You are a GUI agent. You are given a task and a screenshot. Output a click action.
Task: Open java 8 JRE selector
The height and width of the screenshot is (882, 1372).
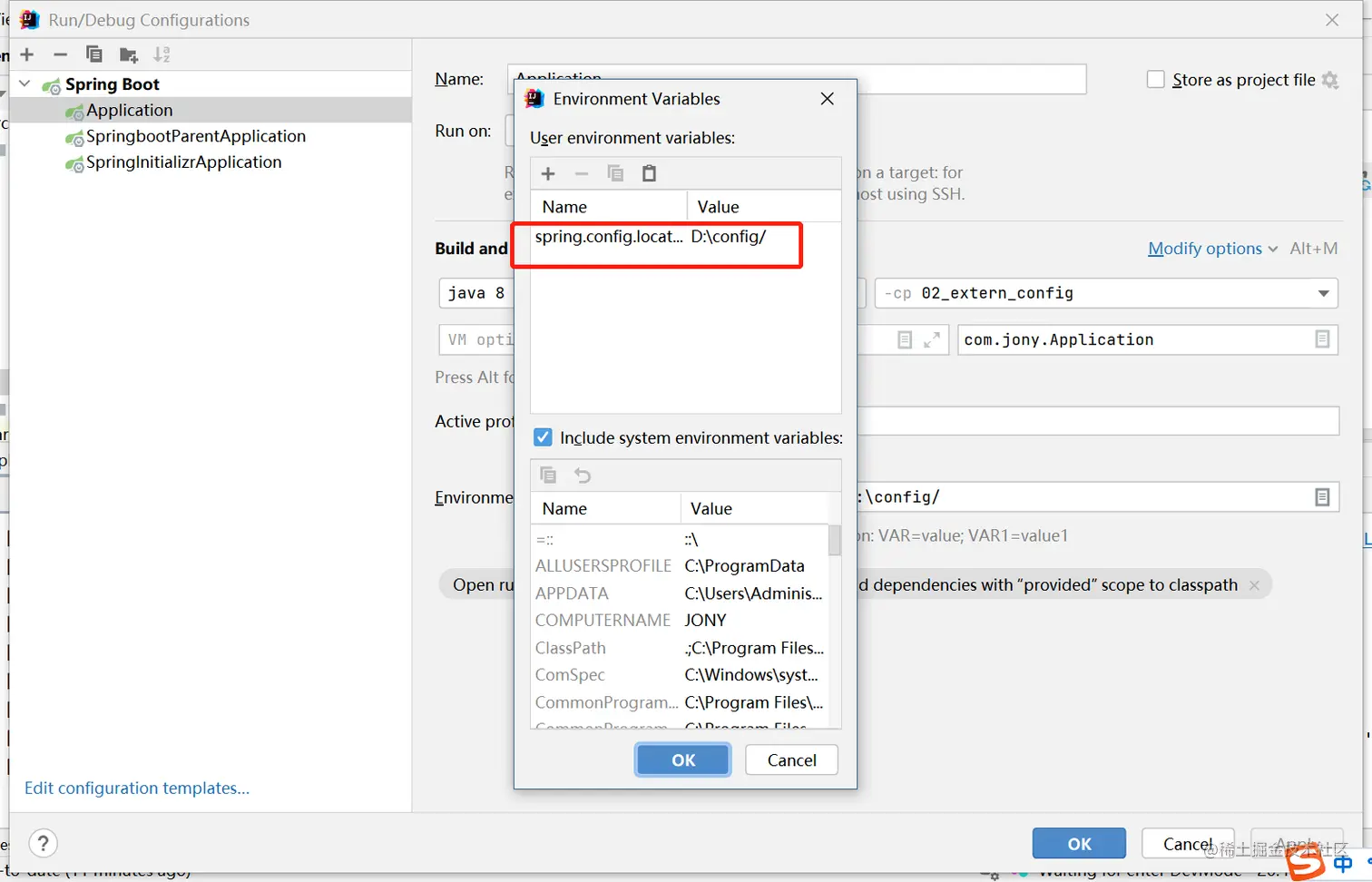(x=476, y=293)
